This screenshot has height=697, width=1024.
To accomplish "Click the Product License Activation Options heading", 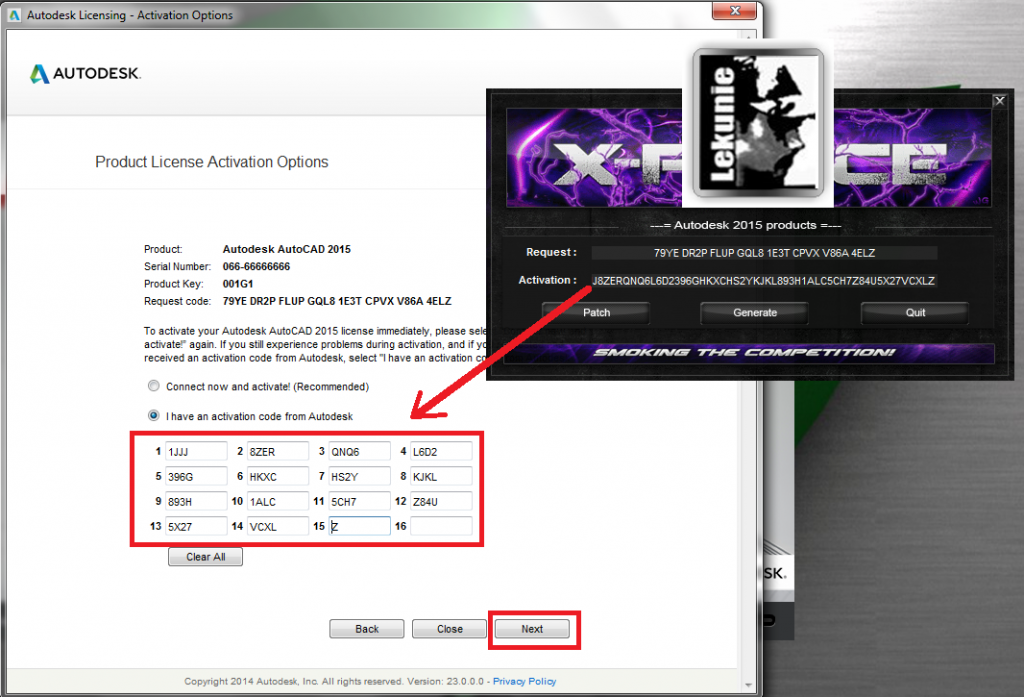I will [x=212, y=161].
